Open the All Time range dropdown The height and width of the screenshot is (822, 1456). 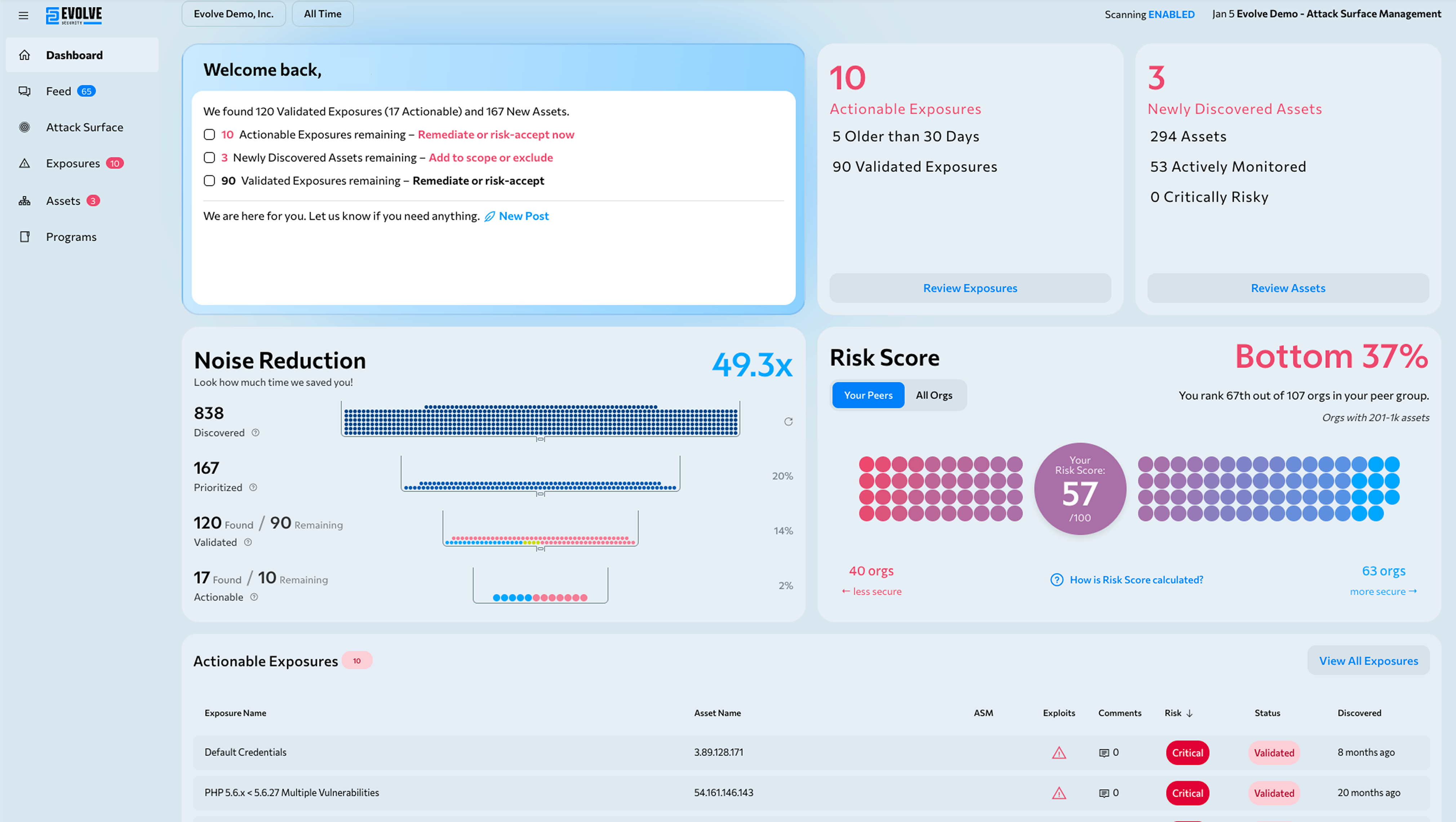click(x=322, y=14)
